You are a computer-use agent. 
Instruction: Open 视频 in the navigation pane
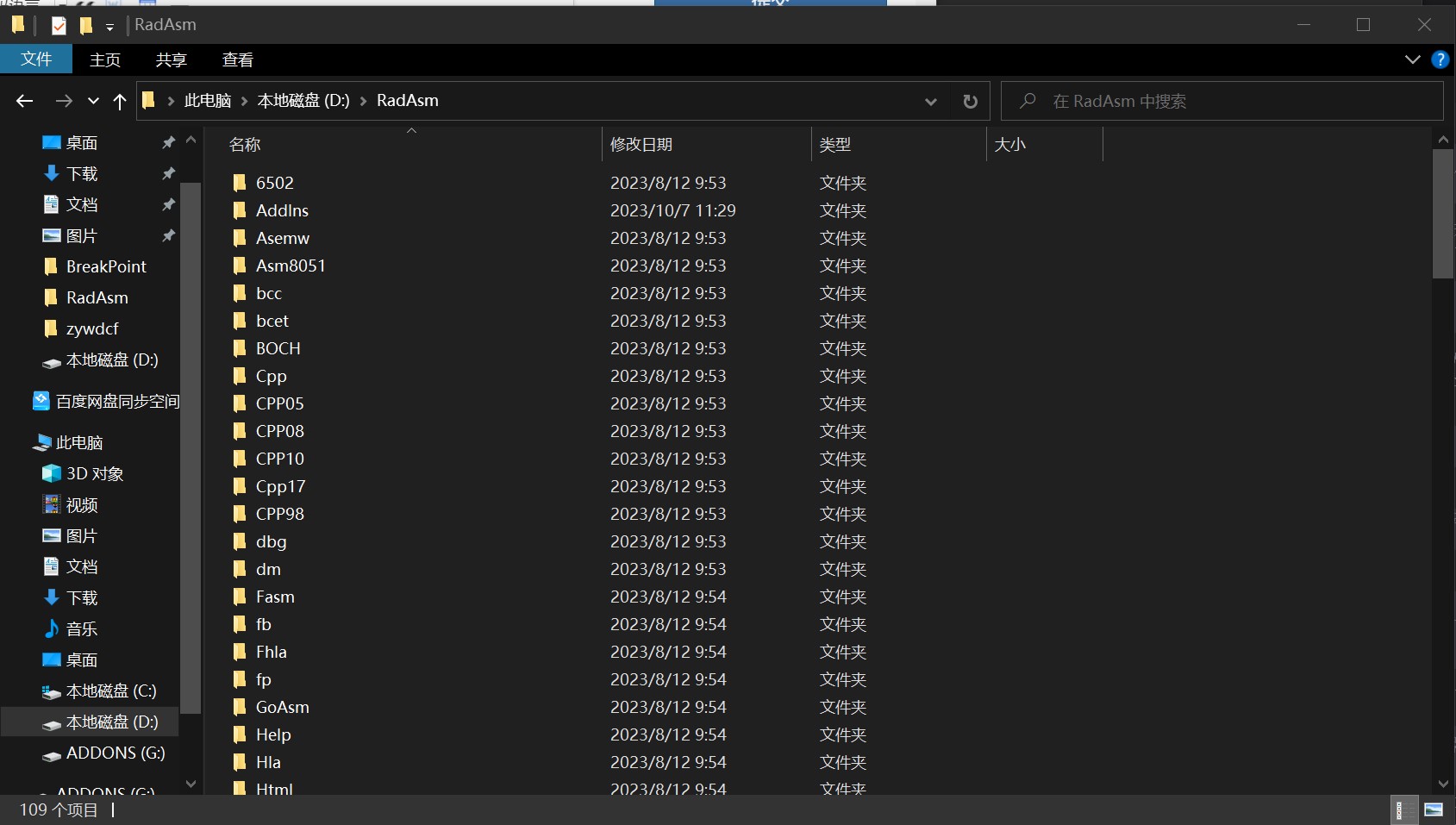tap(82, 505)
